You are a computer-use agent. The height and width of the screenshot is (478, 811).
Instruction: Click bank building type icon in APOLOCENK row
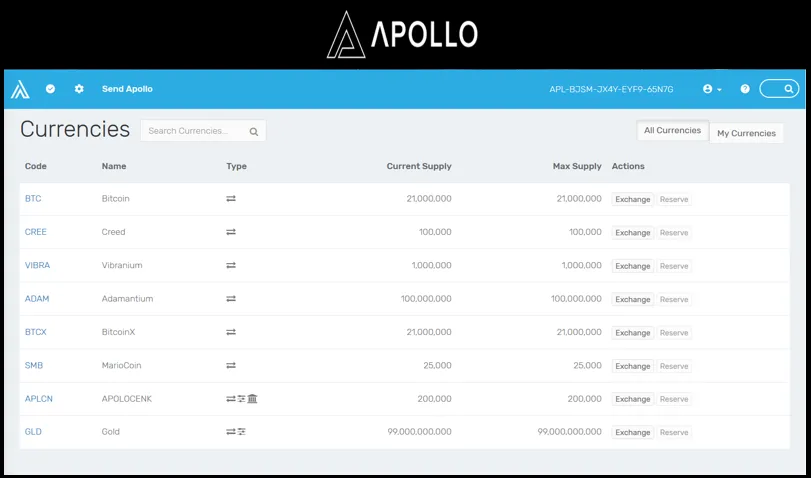tap(252, 398)
